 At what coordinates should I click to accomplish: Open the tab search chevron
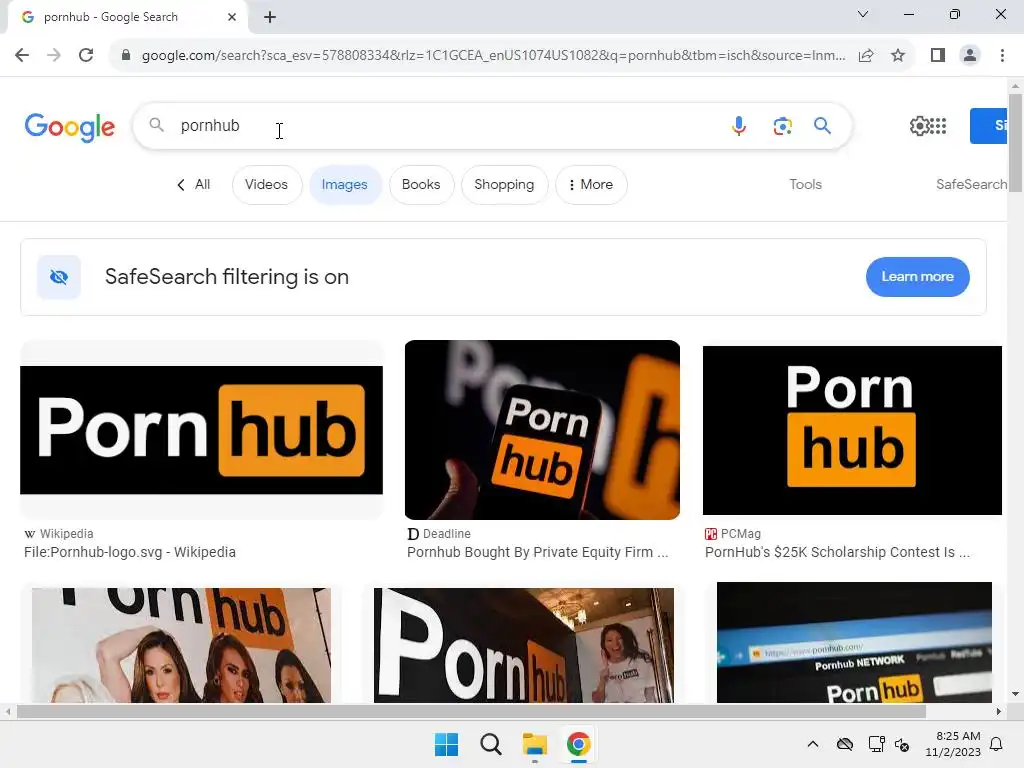[x=863, y=14]
